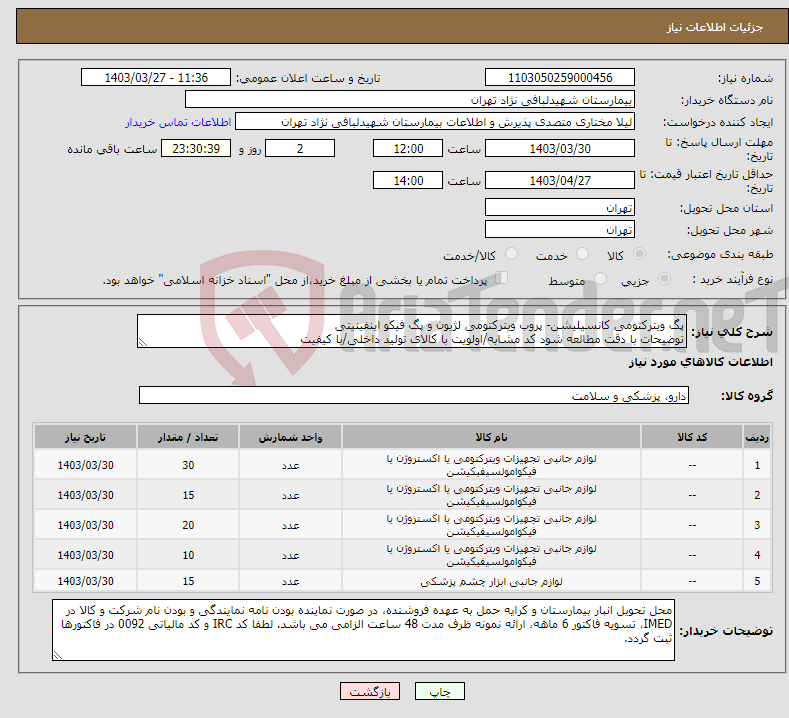Click item name in row 3

[491, 525]
